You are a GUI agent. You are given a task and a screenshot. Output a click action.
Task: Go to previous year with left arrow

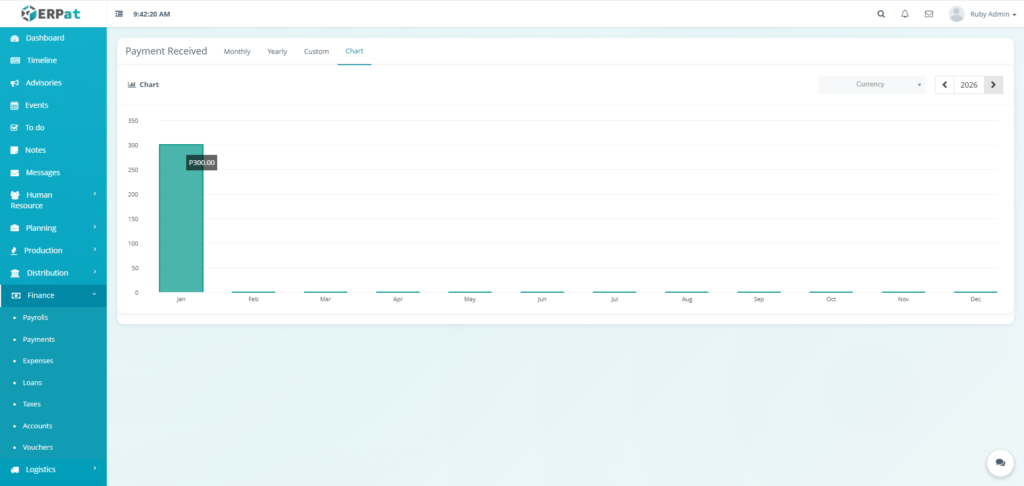944,85
